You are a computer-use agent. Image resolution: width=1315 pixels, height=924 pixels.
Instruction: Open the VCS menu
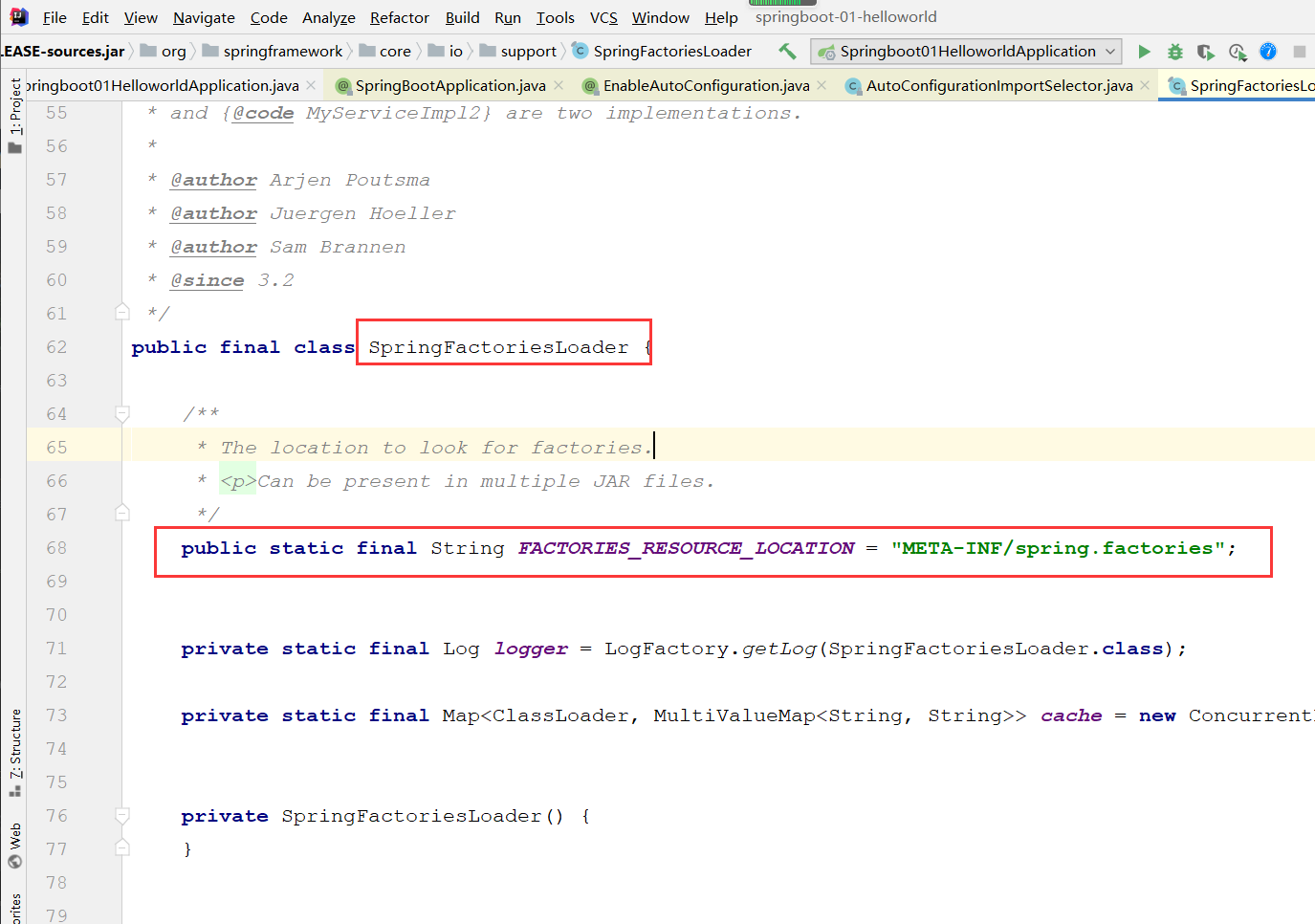603,17
